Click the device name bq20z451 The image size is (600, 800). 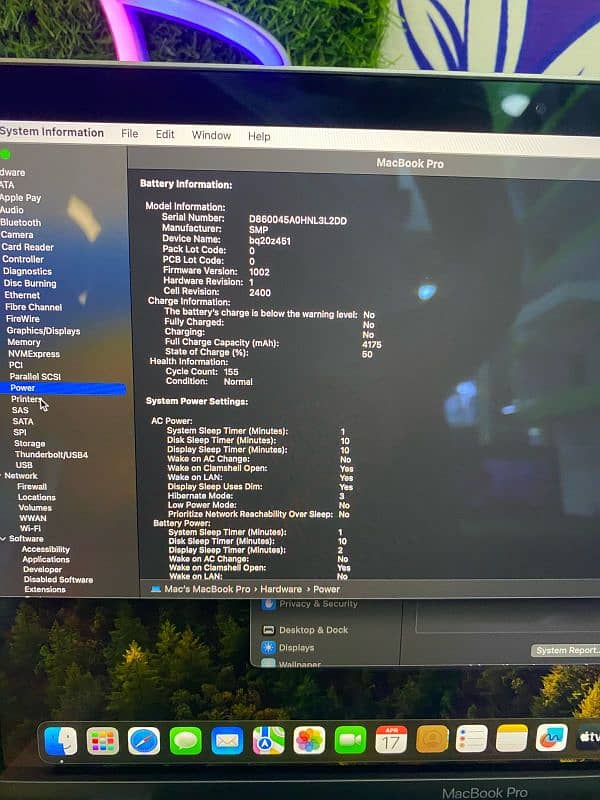[270, 240]
